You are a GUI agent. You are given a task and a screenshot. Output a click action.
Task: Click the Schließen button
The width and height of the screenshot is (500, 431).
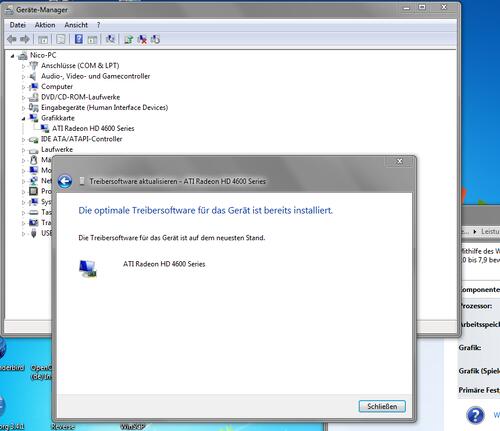point(382,406)
